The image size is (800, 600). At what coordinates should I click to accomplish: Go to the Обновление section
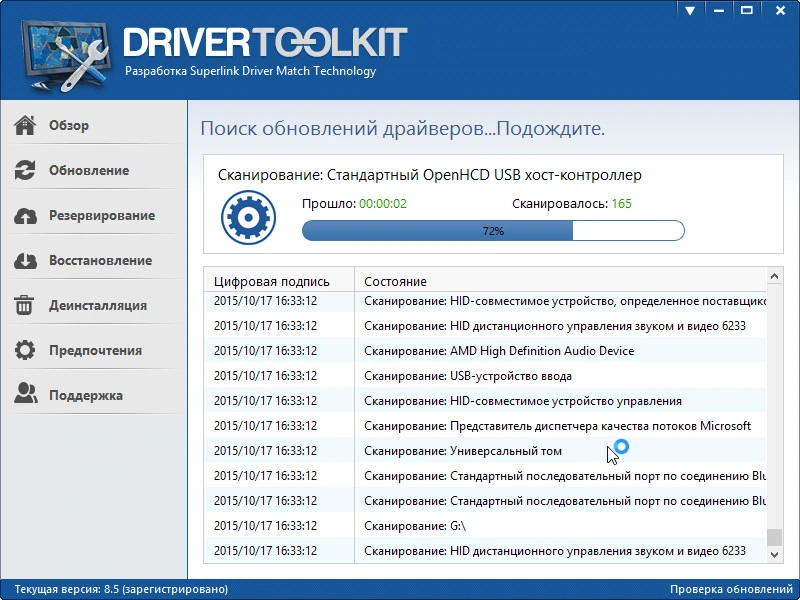89,170
